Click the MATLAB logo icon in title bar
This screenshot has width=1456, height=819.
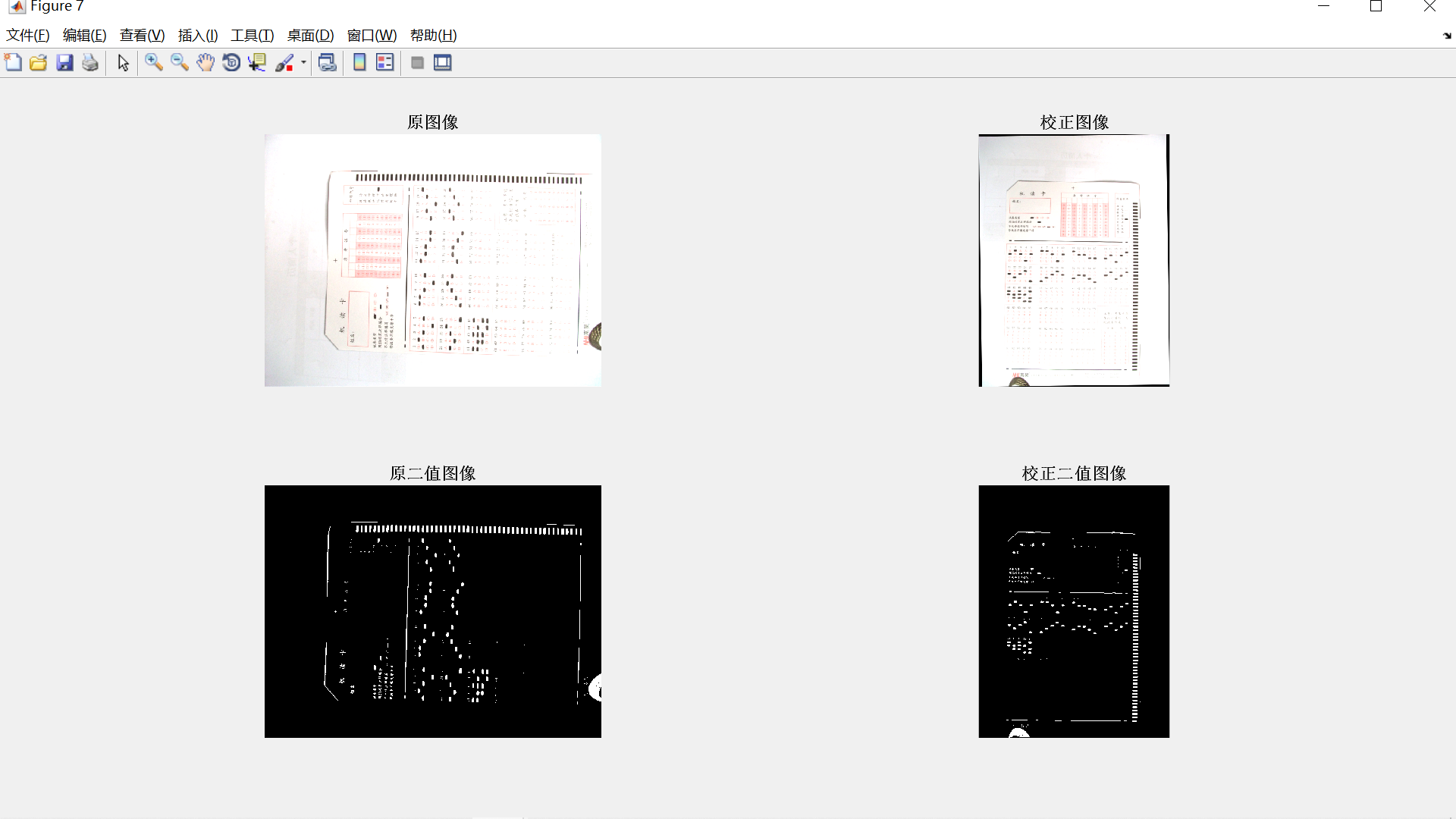(x=17, y=7)
